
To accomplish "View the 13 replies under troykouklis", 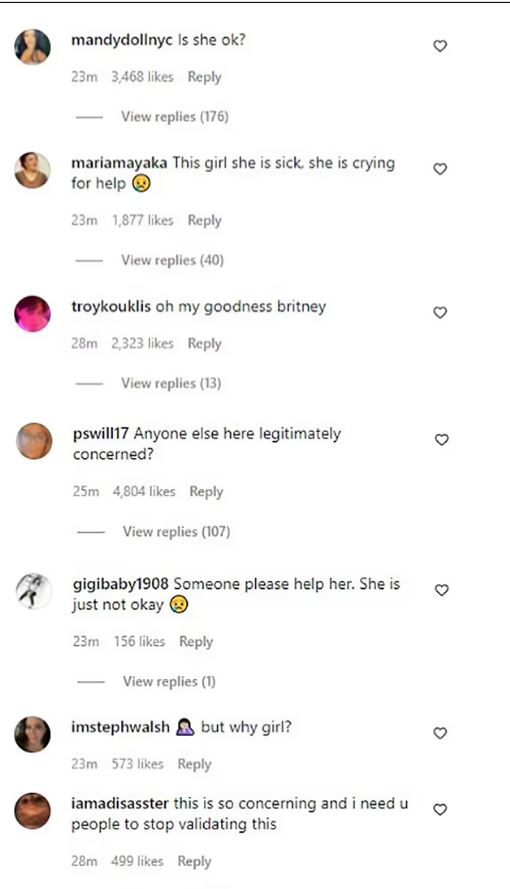I will click(171, 383).
